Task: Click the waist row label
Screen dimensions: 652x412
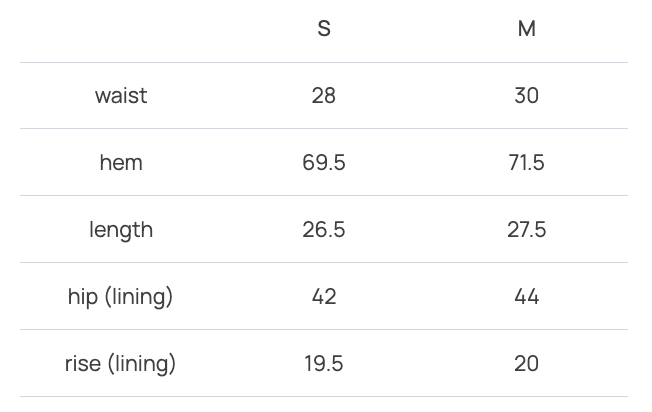Action: (x=121, y=96)
